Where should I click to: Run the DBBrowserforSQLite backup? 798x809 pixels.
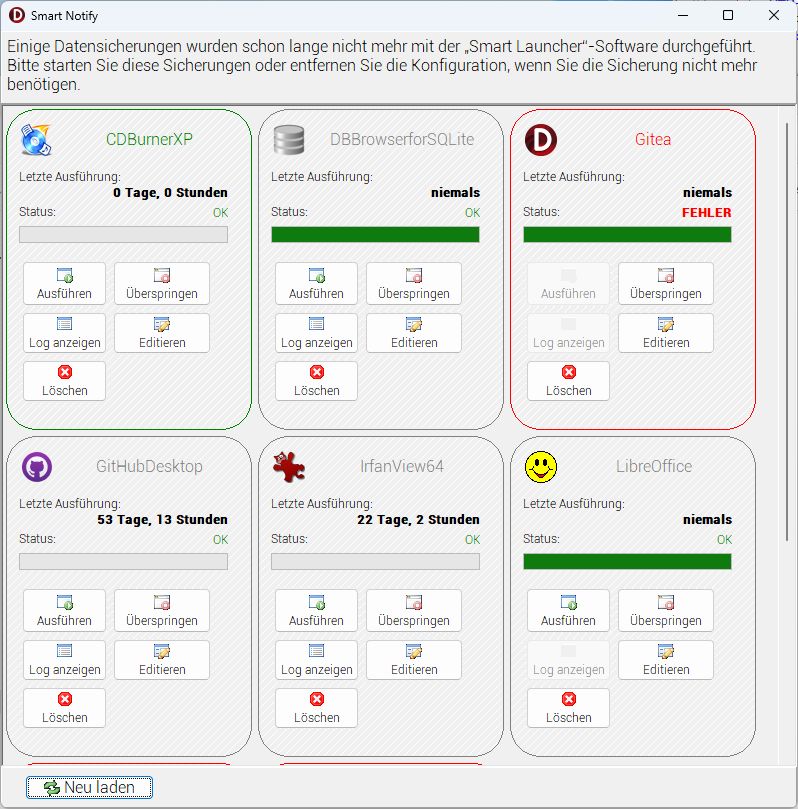click(x=316, y=283)
